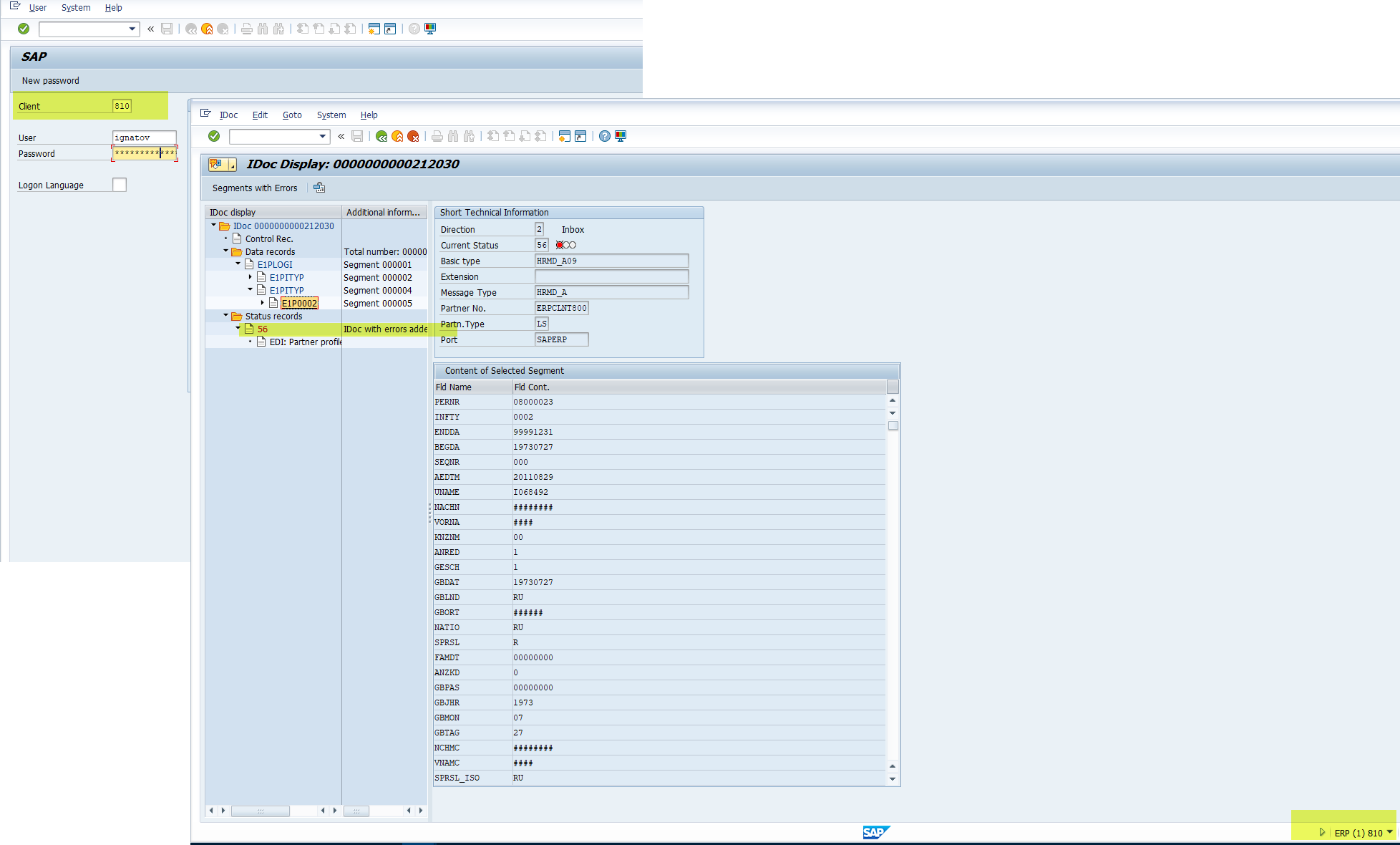Open System menu in IDoc Display window
This screenshot has width=1400, height=845.
331,115
